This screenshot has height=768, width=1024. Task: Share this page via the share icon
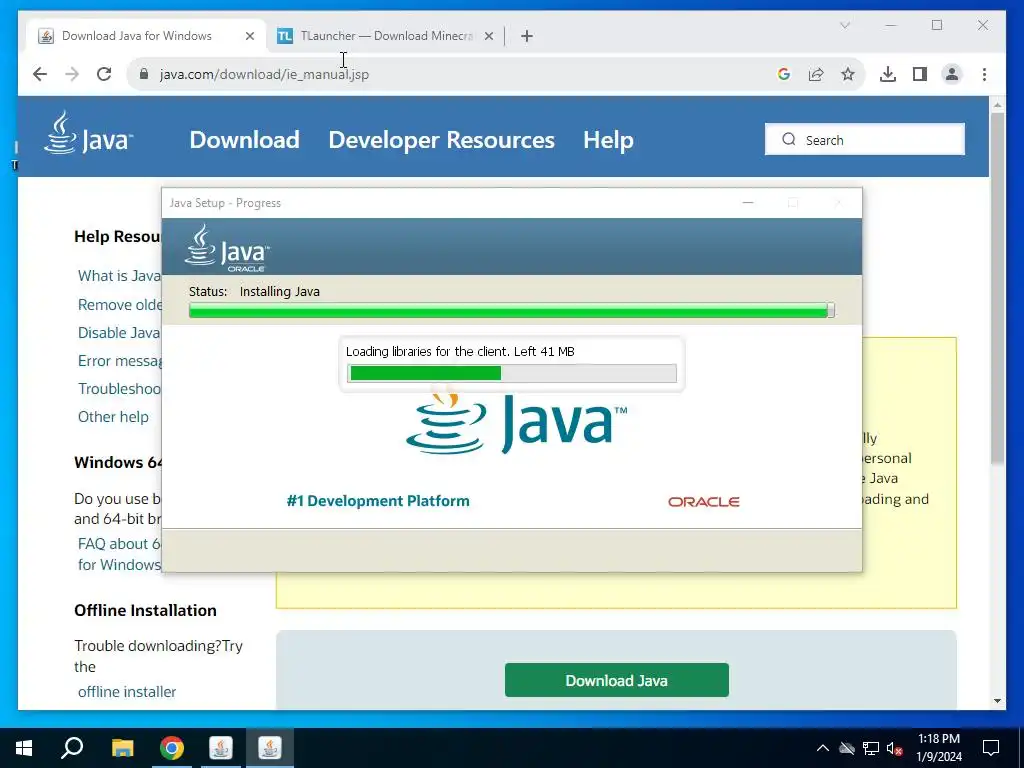pyautogui.click(x=816, y=74)
